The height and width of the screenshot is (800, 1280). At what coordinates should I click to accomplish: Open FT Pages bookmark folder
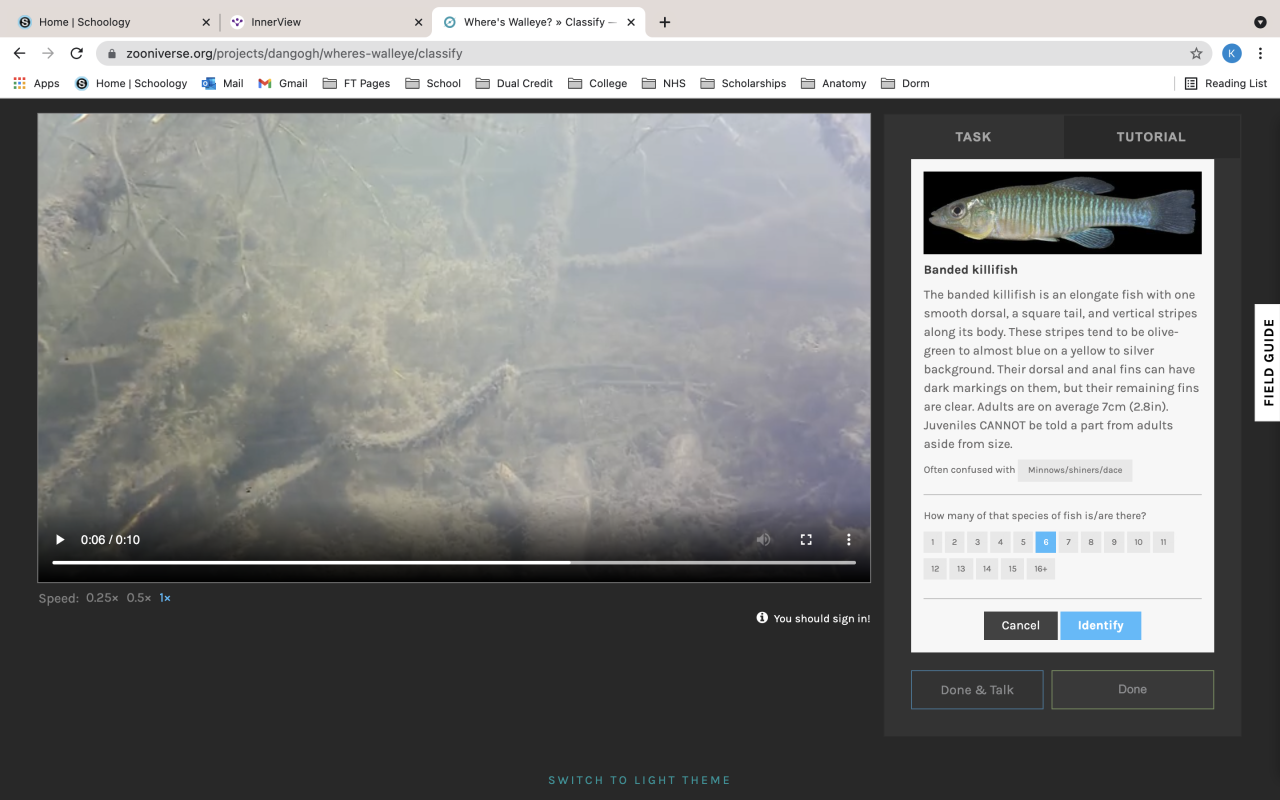356,84
